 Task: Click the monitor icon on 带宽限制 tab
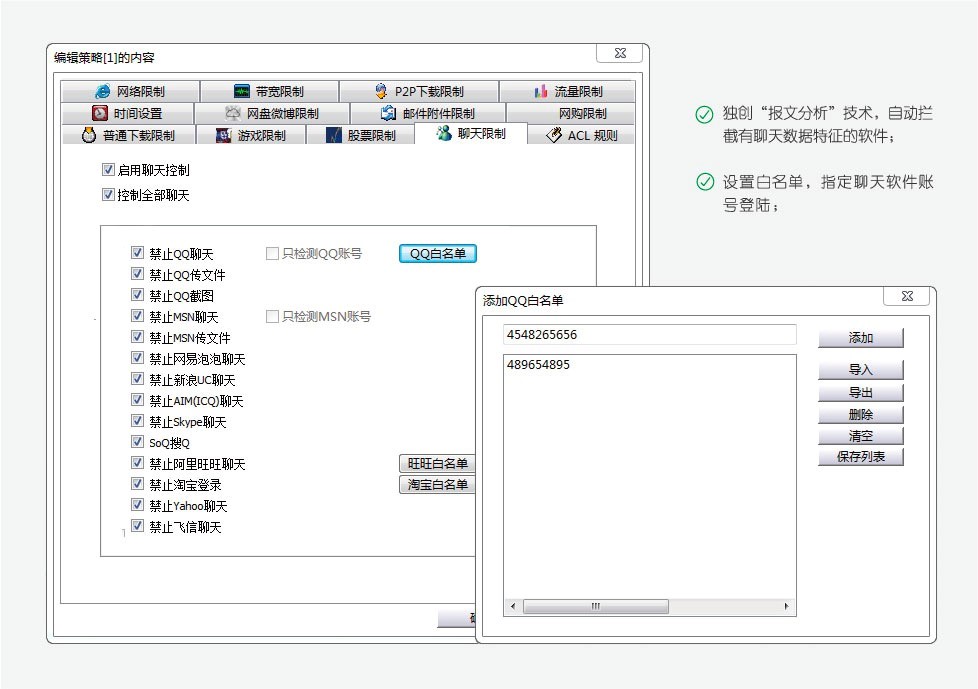tap(241, 91)
